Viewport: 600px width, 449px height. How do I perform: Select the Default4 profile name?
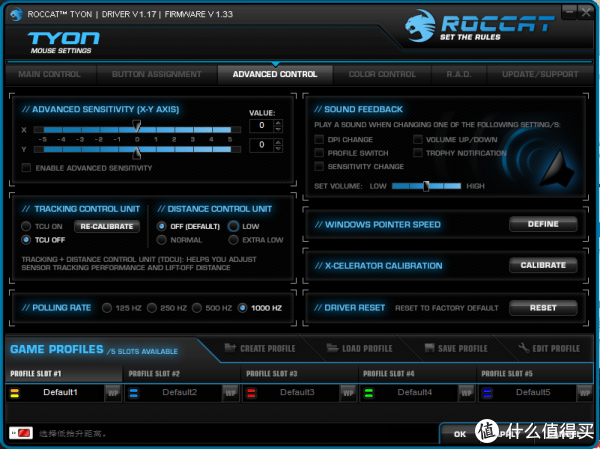(x=415, y=392)
